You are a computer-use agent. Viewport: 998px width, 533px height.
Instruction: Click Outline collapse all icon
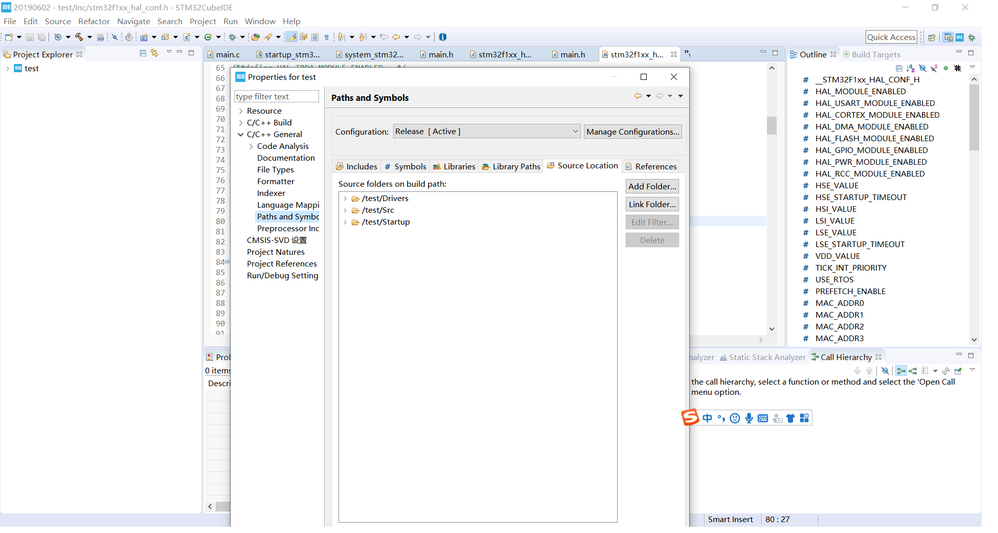(x=899, y=68)
